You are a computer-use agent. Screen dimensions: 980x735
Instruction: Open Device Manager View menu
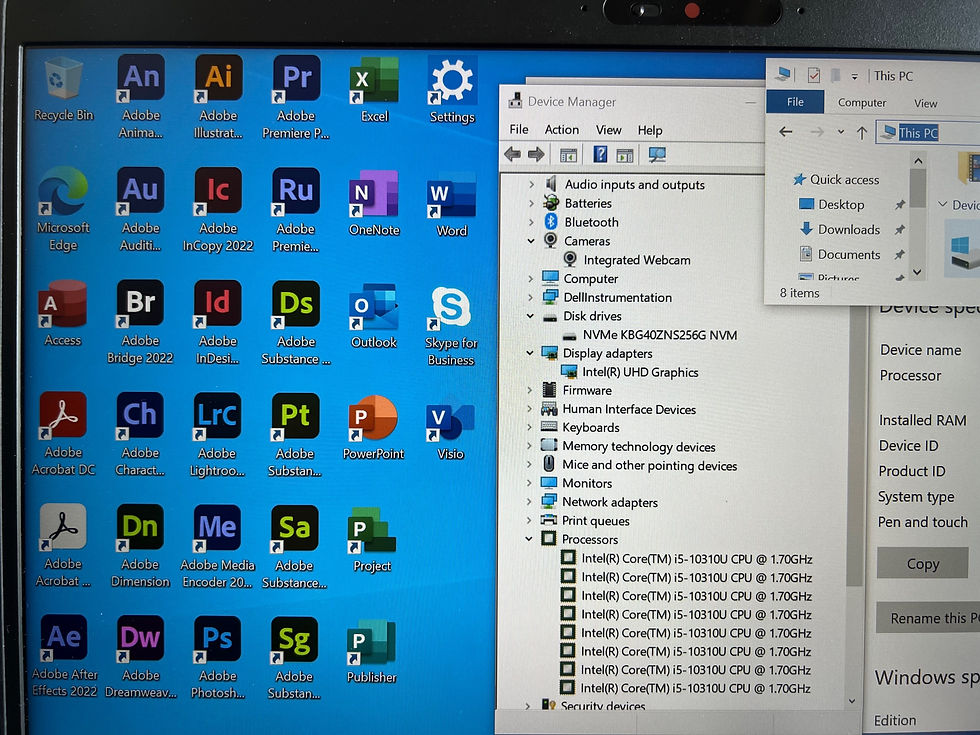(608, 130)
